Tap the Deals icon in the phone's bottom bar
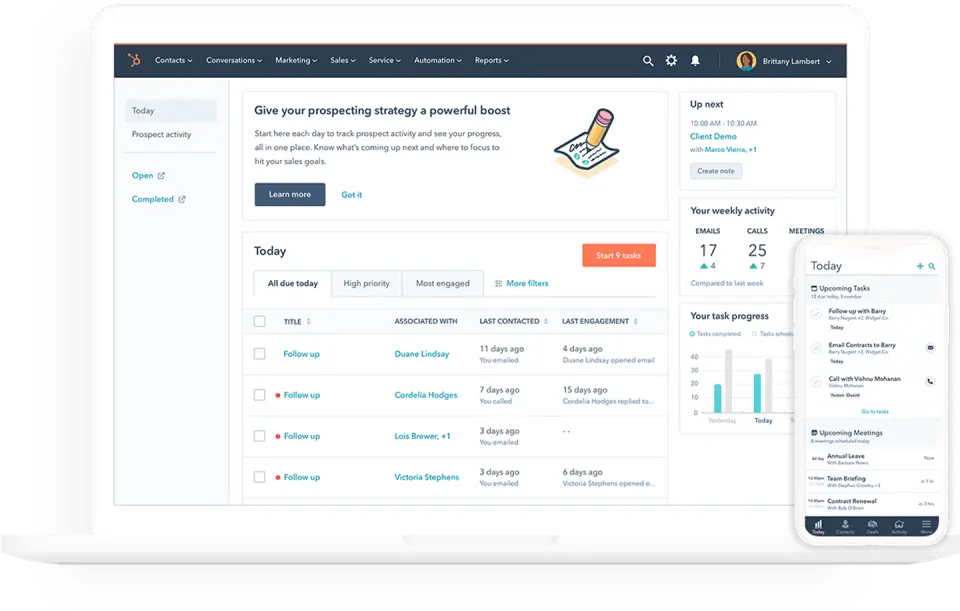 (872, 524)
